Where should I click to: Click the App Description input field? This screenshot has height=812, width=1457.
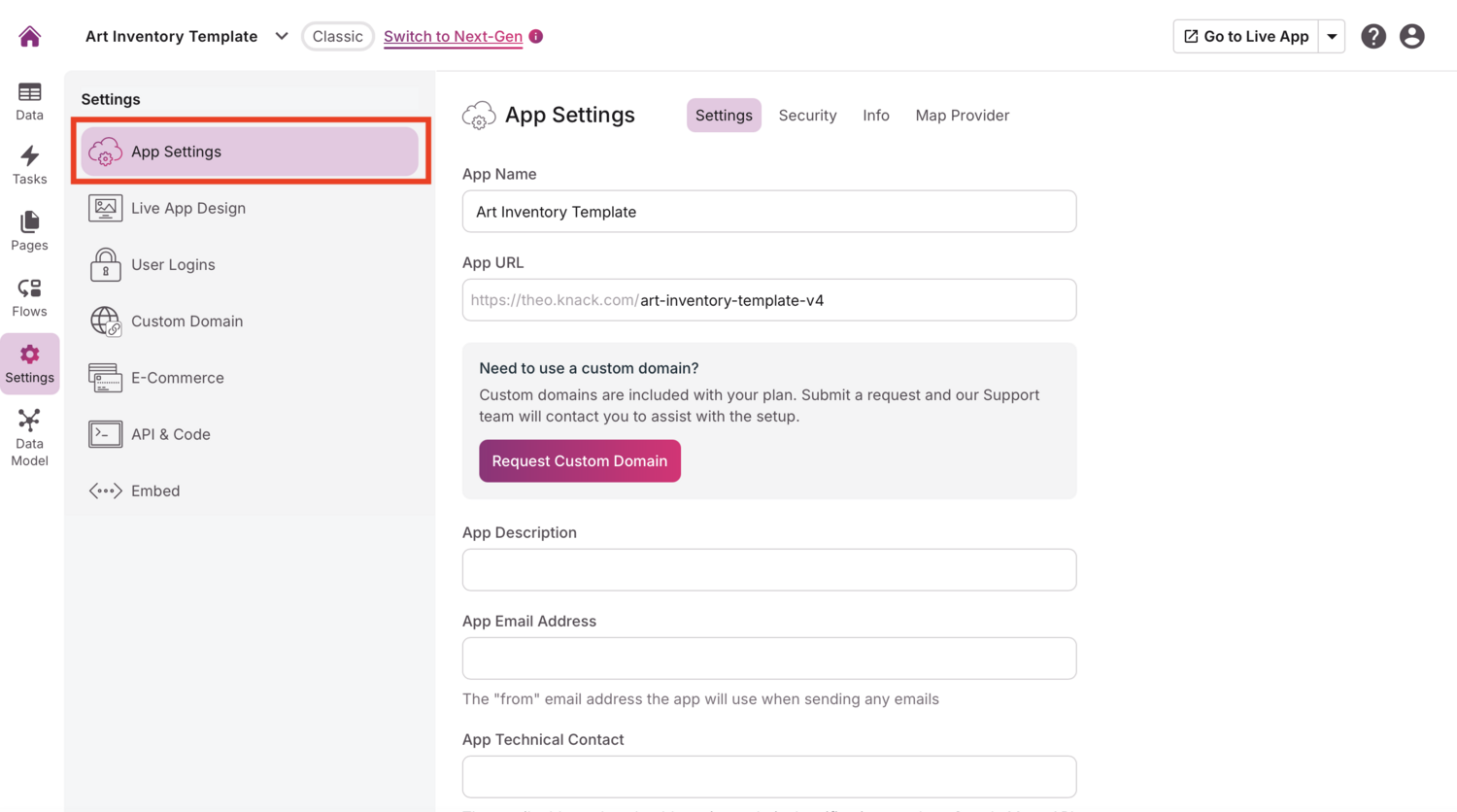coord(768,570)
